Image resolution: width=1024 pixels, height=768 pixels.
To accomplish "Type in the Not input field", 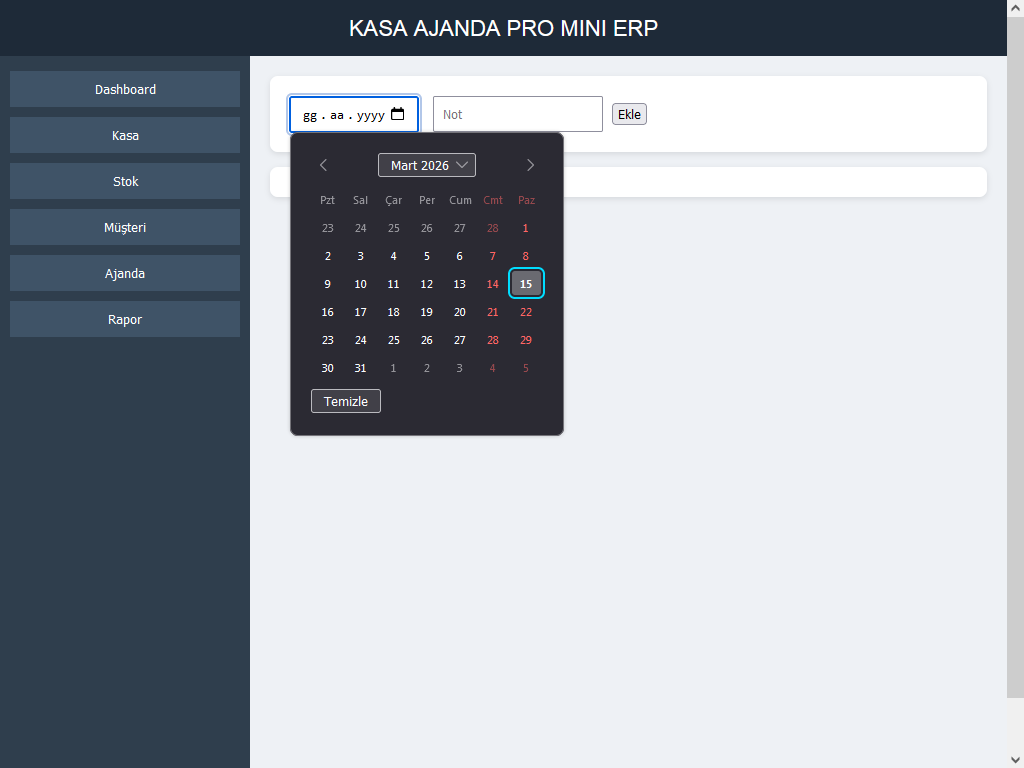I will point(517,114).
